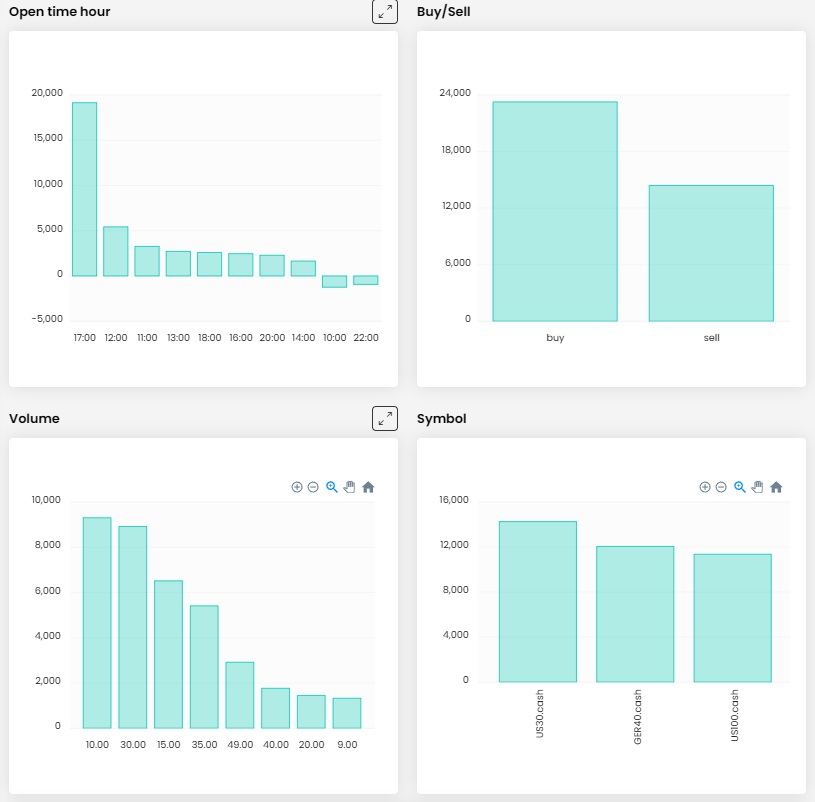This screenshot has height=802, width=815.
Task: Zoom out on the Volume chart
Action: [x=313, y=487]
